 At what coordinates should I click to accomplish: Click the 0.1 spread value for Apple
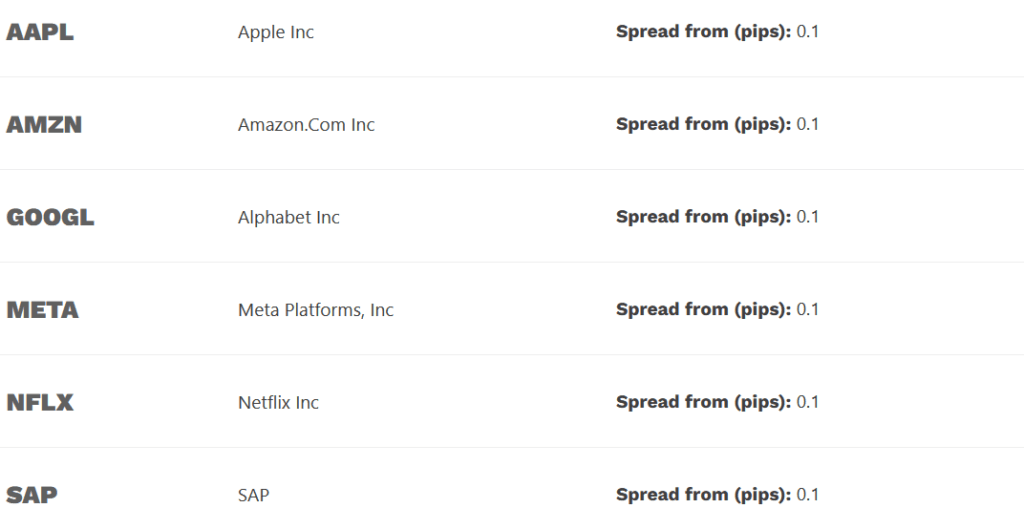pyautogui.click(x=808, y=31)
